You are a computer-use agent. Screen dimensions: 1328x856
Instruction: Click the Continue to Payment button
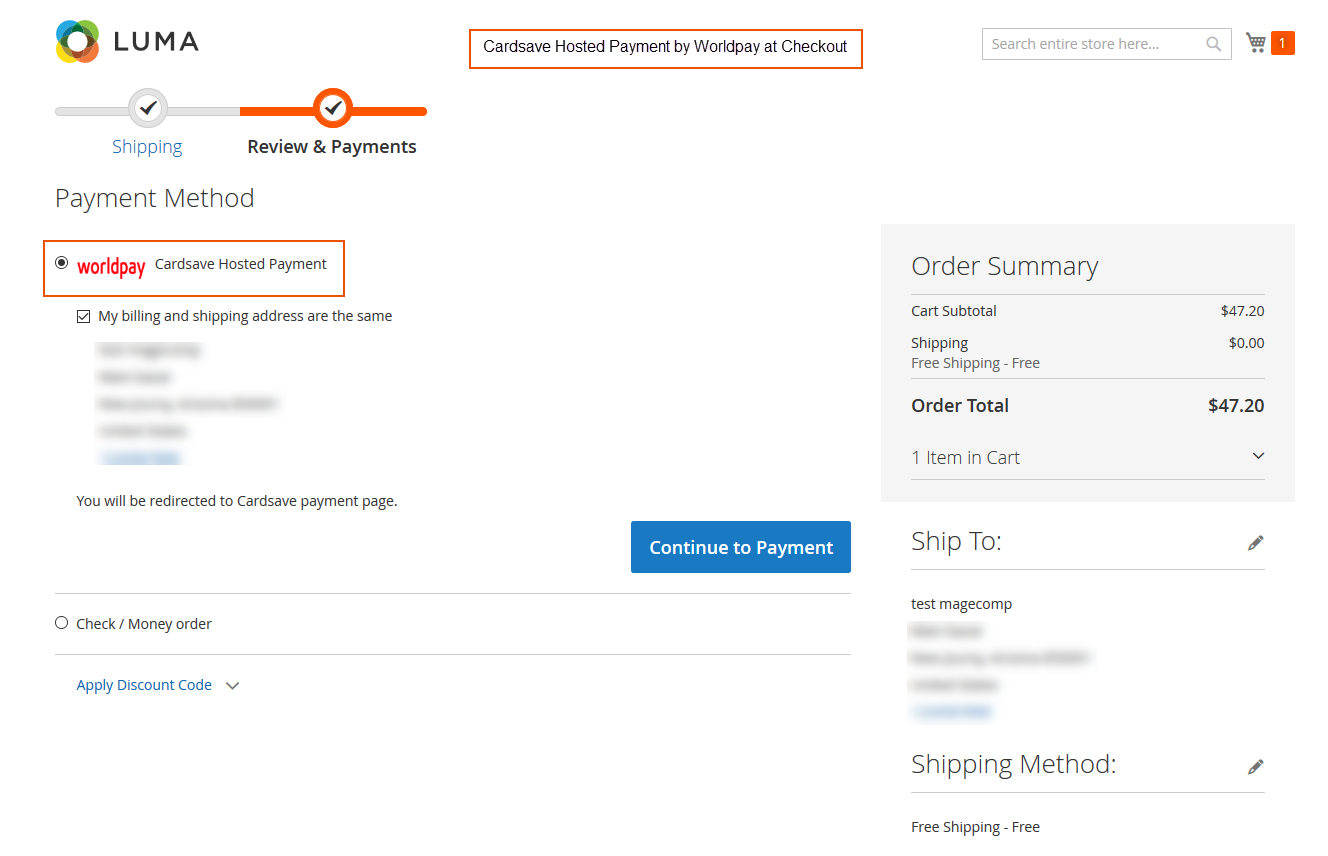tap(740, 547)
